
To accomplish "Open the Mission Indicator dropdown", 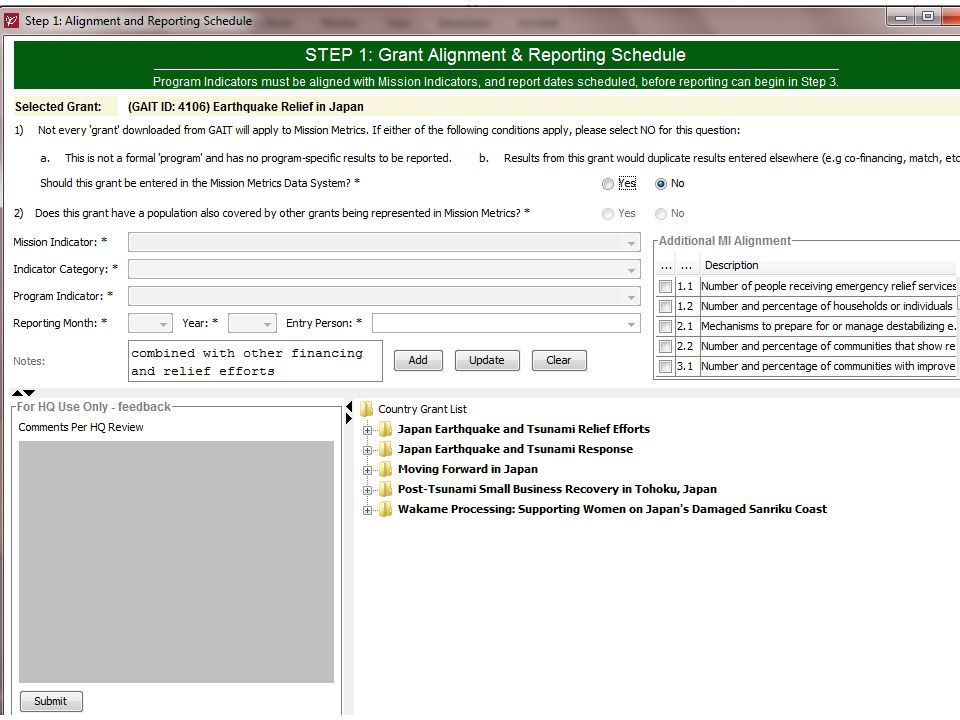I will click(384, 242).
